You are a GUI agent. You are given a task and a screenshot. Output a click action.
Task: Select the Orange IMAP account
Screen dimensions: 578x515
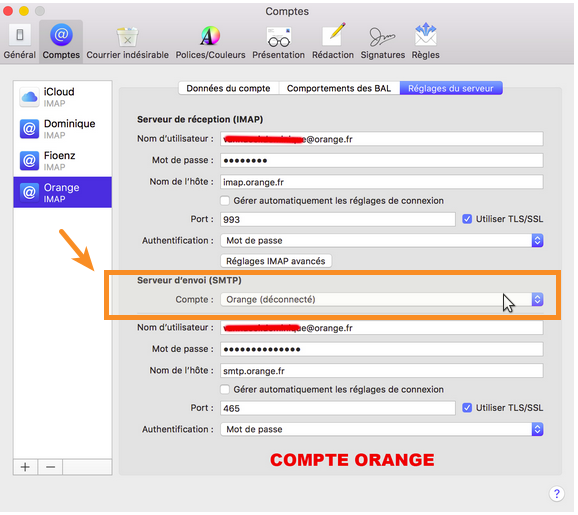click(63, 192)
